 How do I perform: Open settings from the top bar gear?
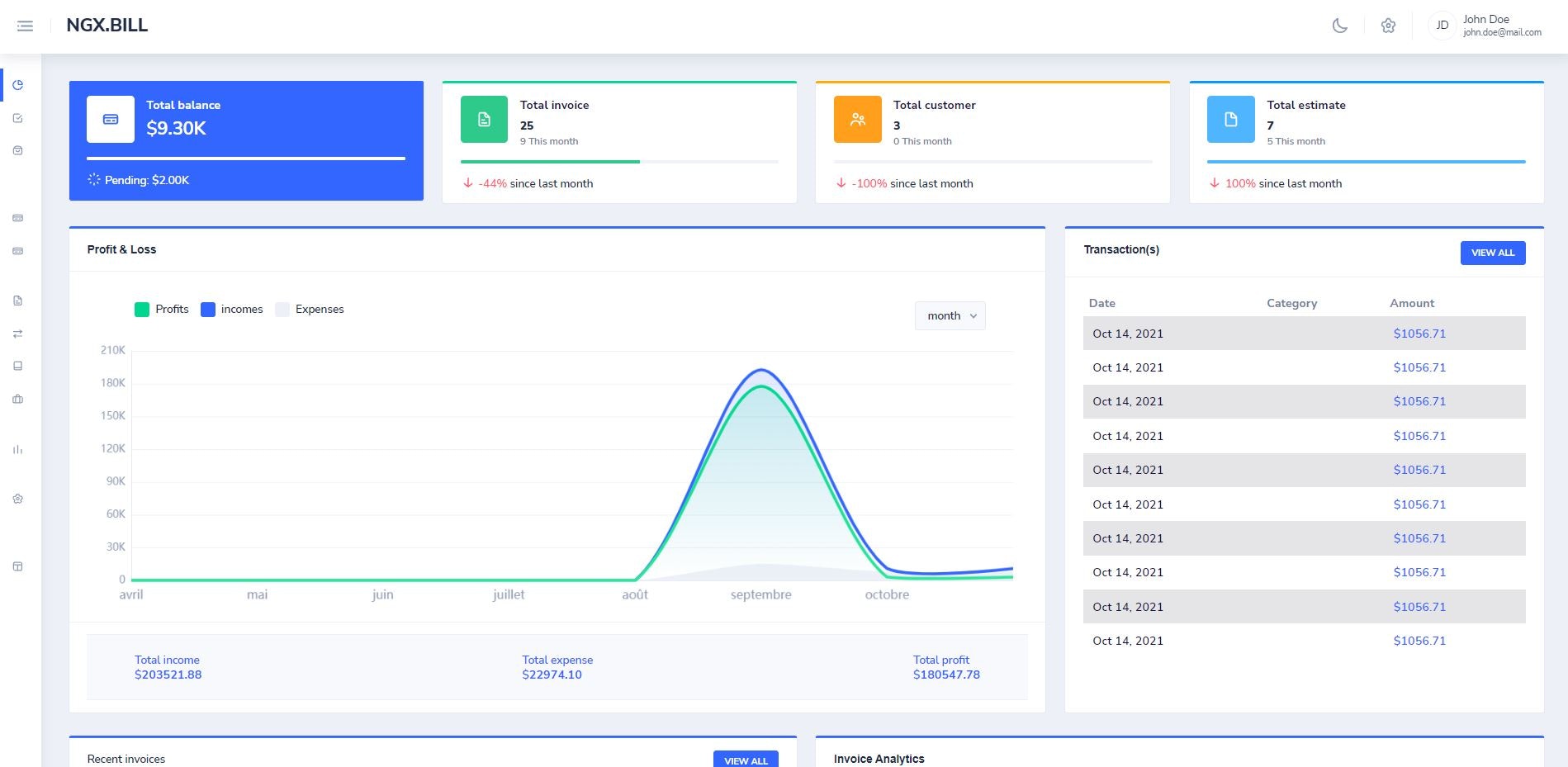1389,26
